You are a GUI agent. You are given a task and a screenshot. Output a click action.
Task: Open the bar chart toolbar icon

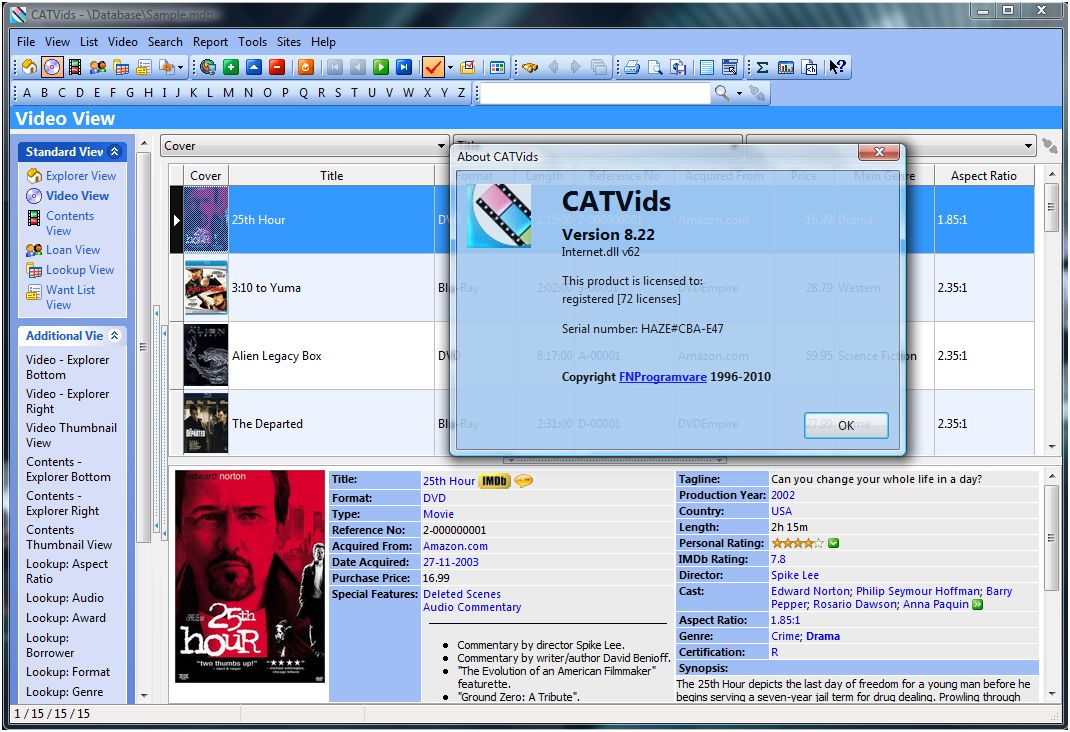point(786,67)
